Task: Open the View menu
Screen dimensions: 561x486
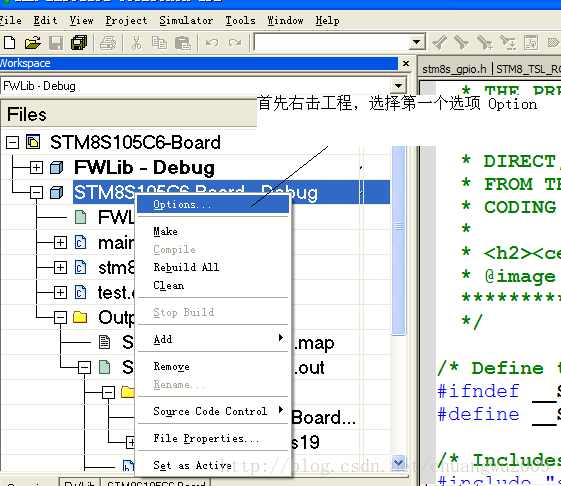Action: tap(82, 20)
